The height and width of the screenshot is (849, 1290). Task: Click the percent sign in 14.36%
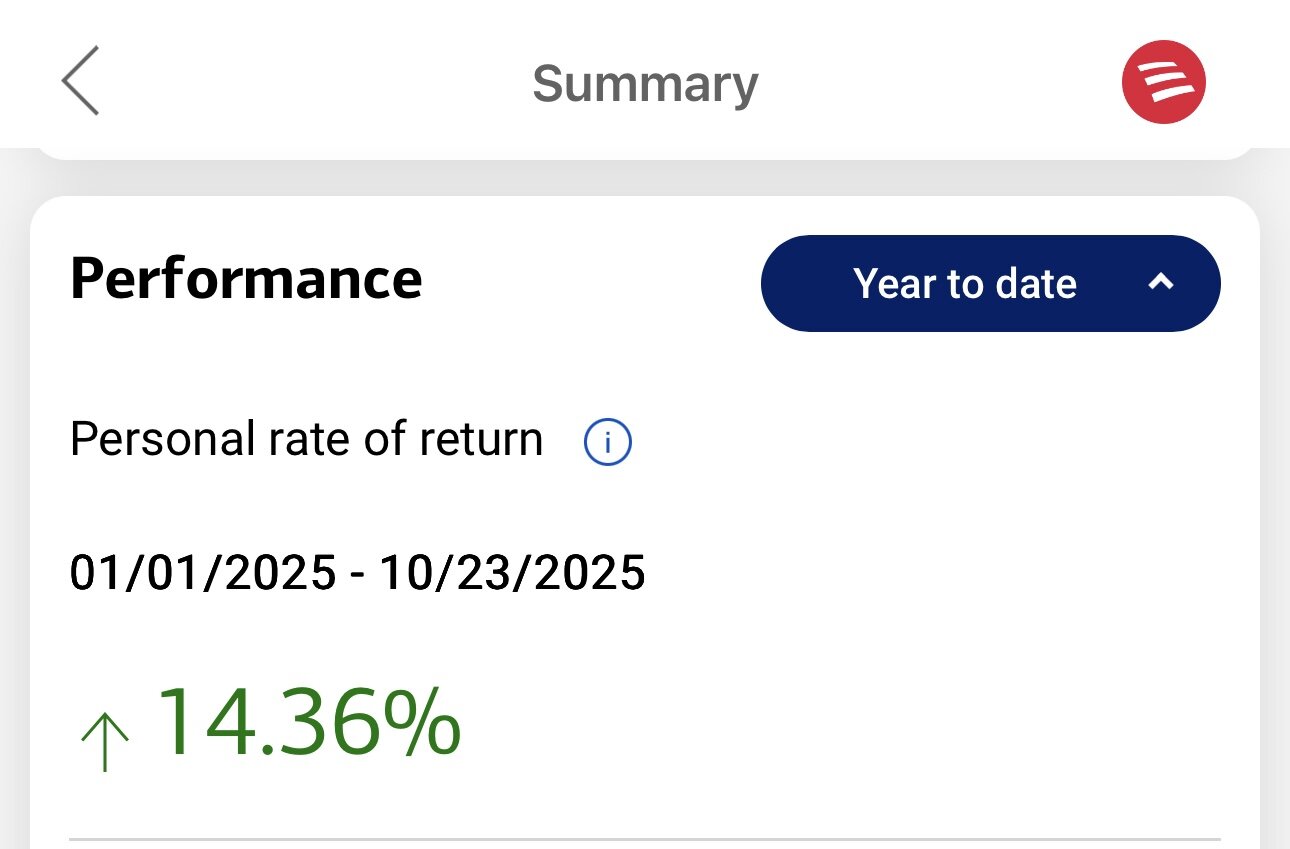[x=421, y=721]
